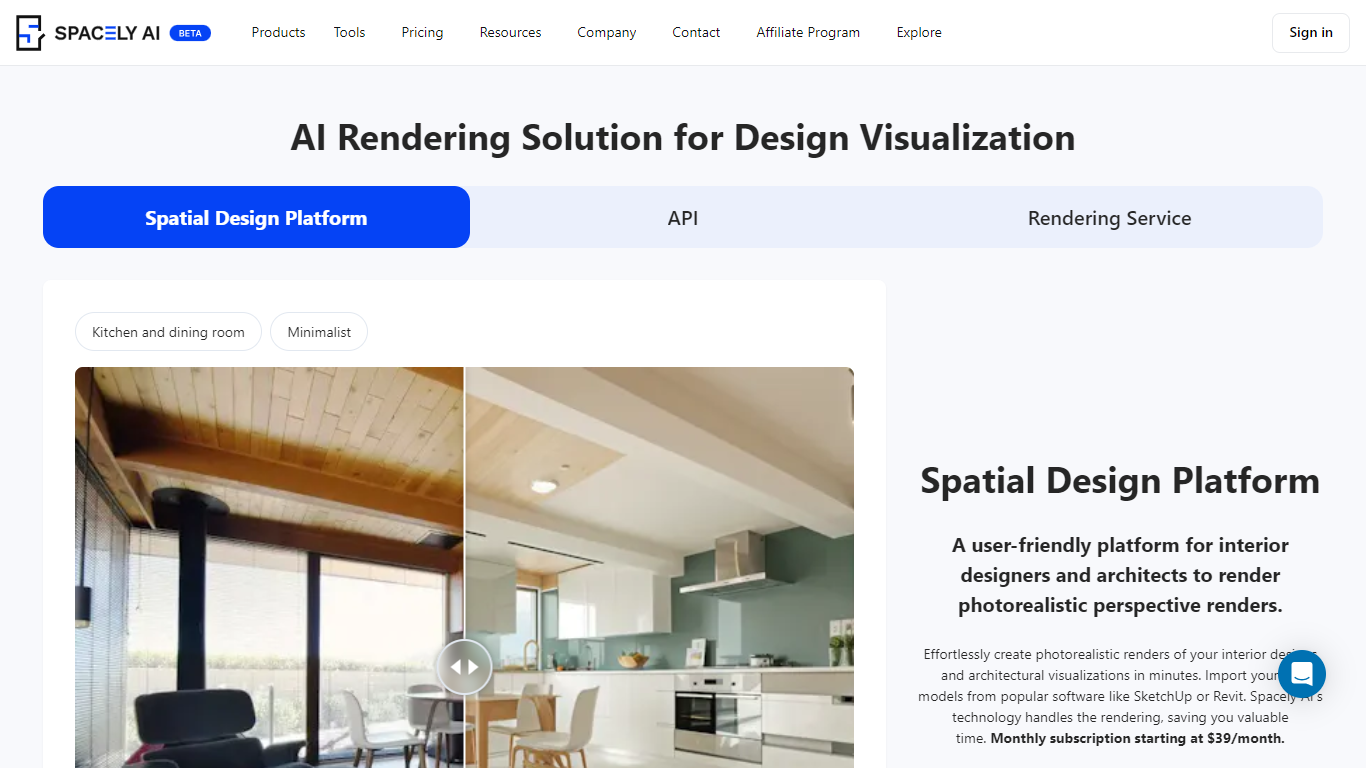Open the chat support bubble icon

[x=1301, y=674]
